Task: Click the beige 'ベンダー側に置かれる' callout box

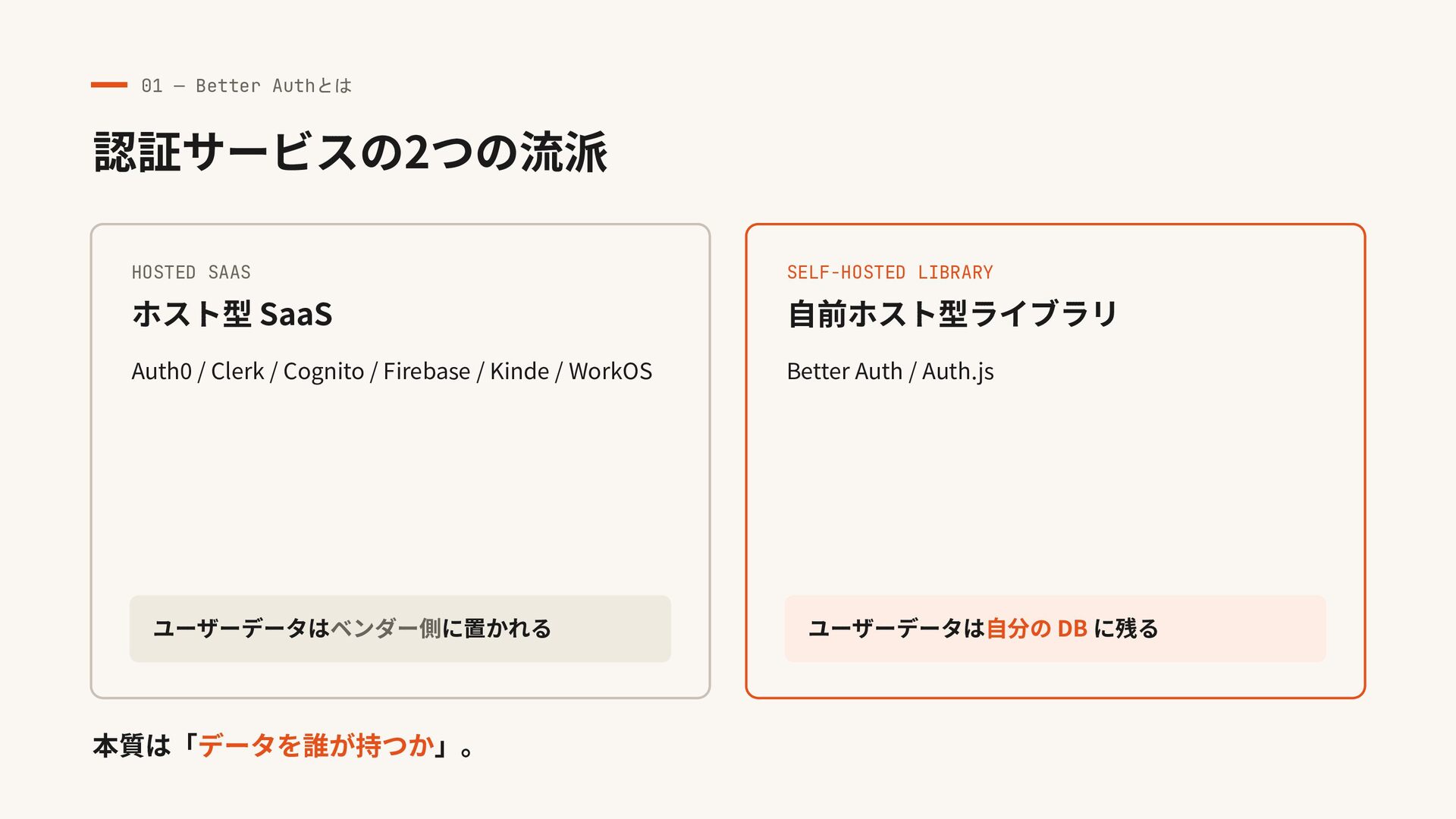Action: (400, 629)
